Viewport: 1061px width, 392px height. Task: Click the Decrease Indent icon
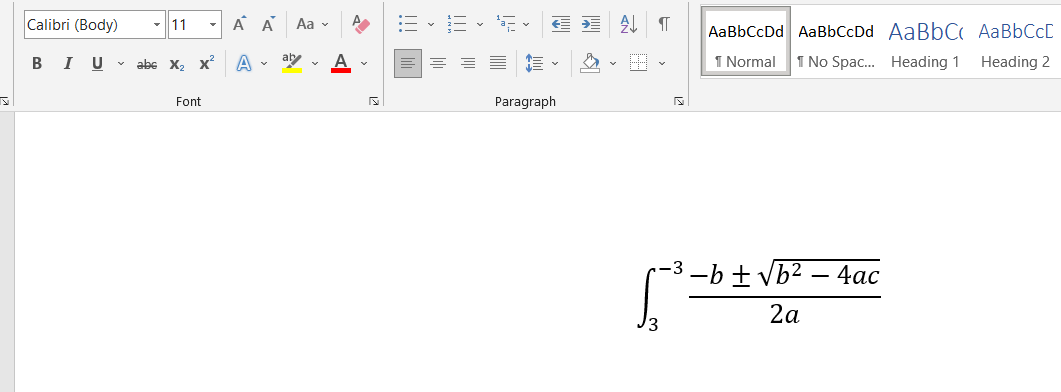[x=560, y=24]
